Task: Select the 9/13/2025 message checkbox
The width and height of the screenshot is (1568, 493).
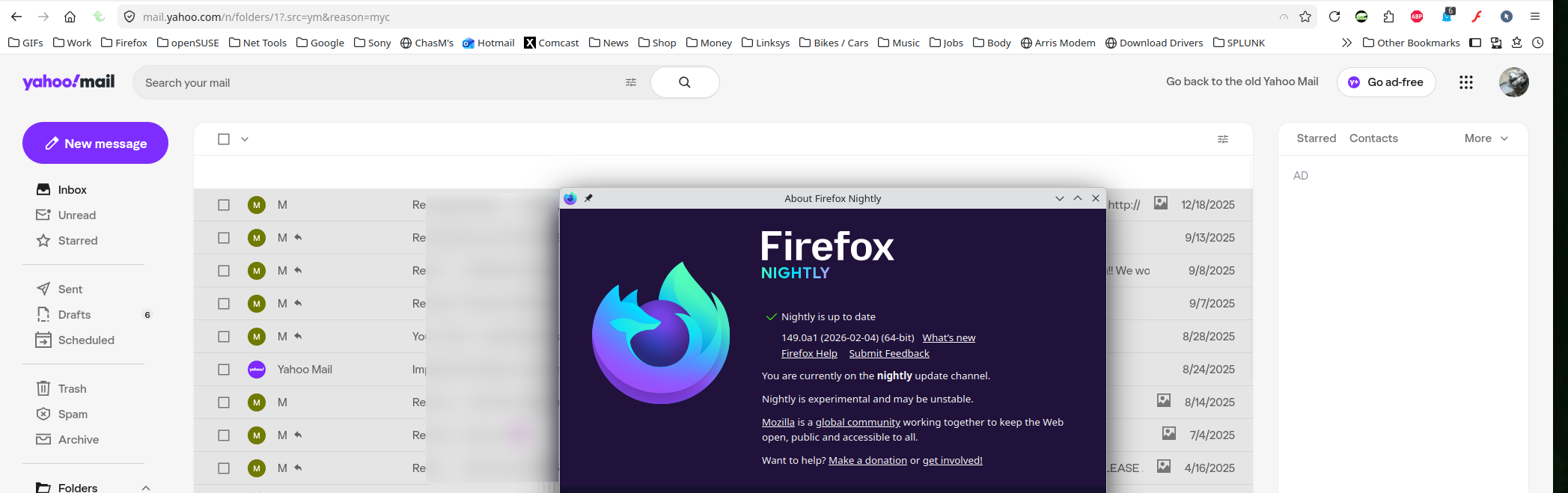Action: click(x=224, y=238)
